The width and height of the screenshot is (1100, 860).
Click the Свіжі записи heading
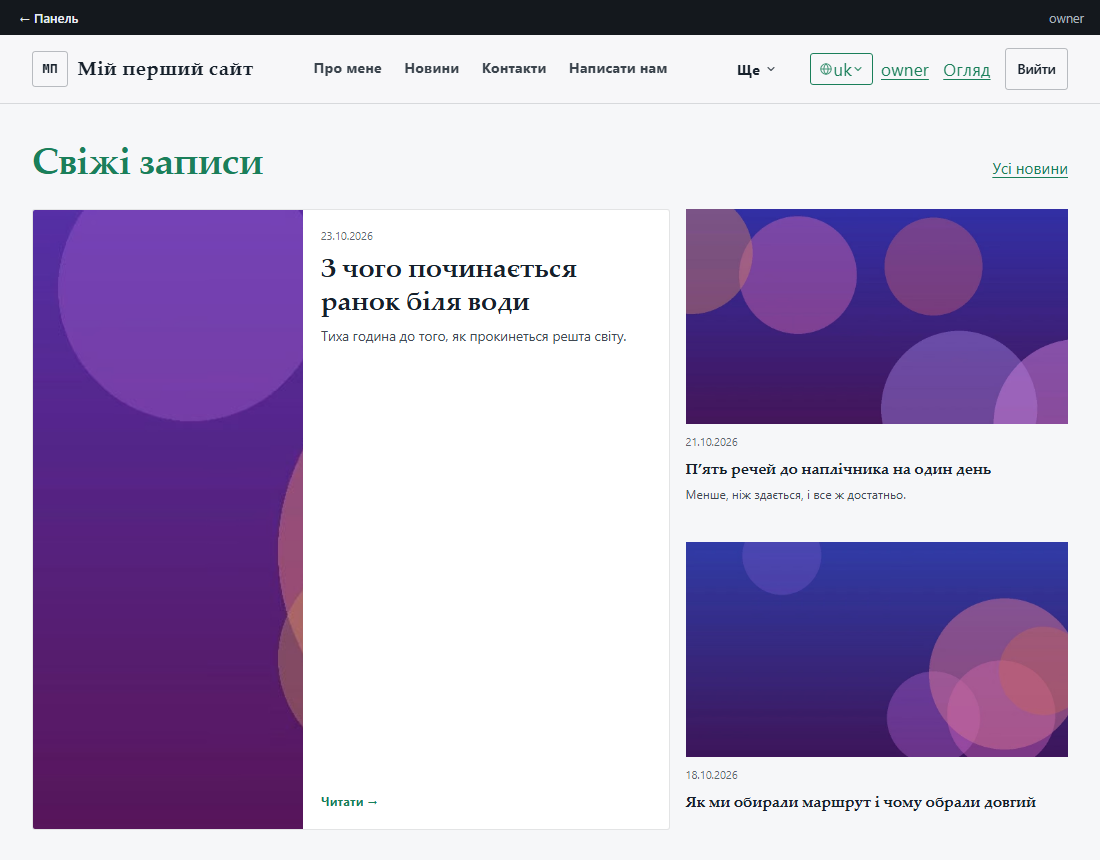[x=147, y=162]
